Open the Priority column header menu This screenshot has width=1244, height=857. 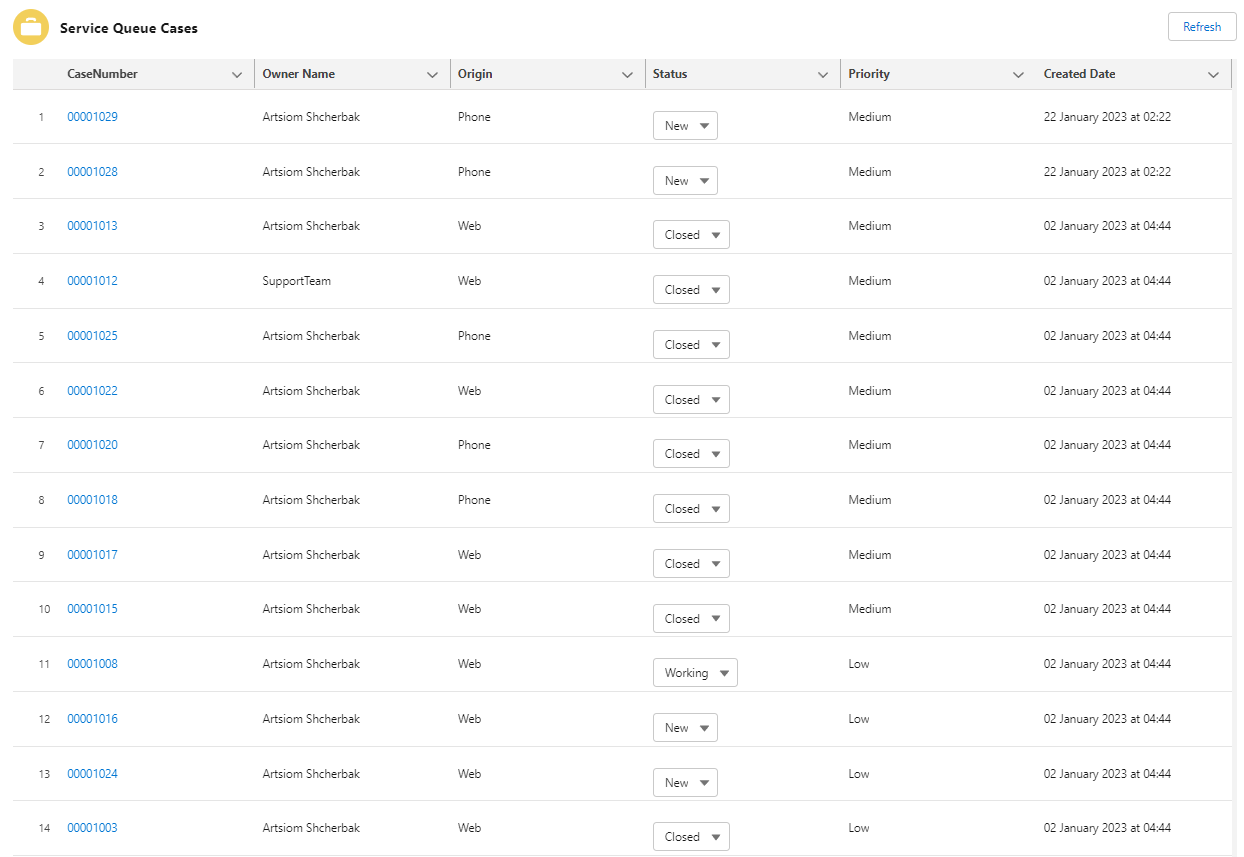1018,73
